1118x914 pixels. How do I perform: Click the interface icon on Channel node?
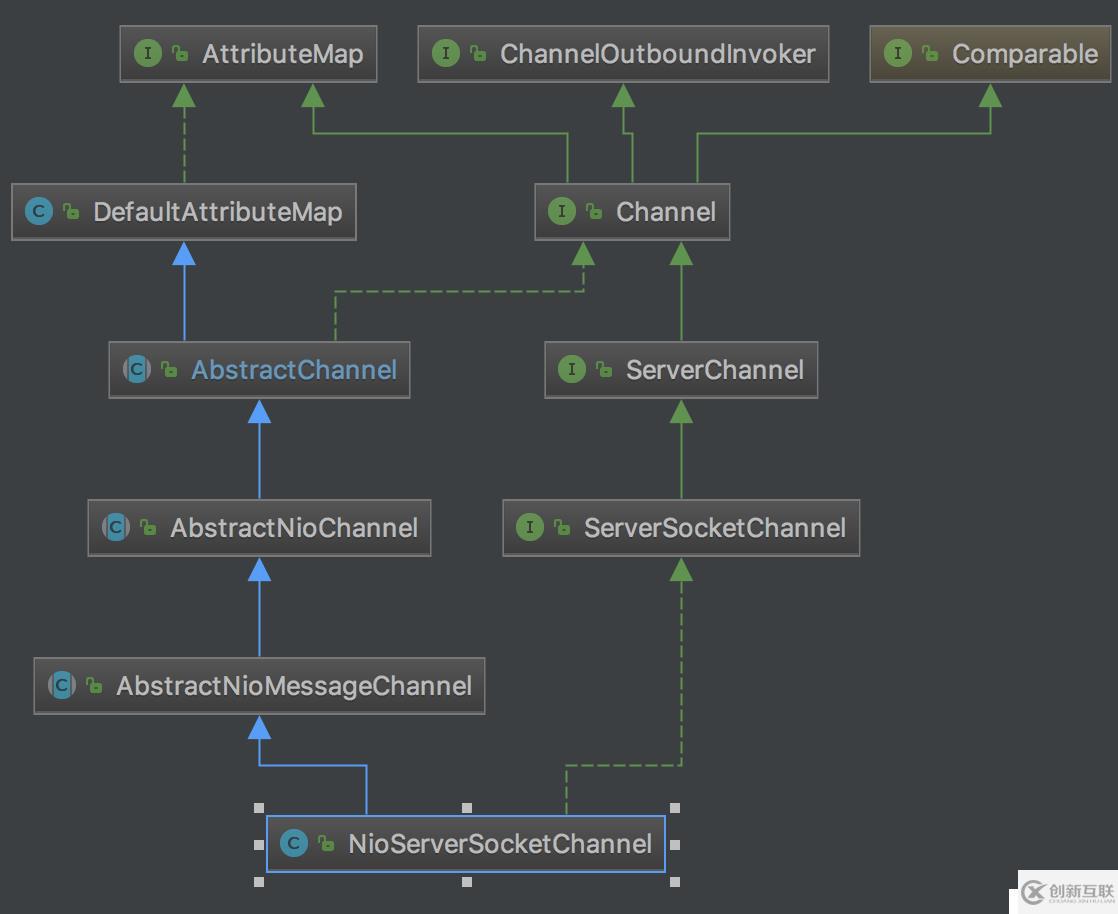pyautogui.click(x=562, y=211)
